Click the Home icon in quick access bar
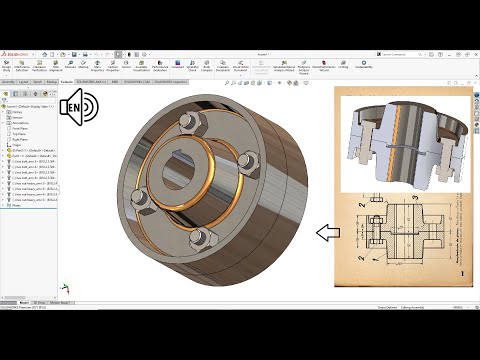Viewport: 480px width, 360px height. click(x=44, y=54)
